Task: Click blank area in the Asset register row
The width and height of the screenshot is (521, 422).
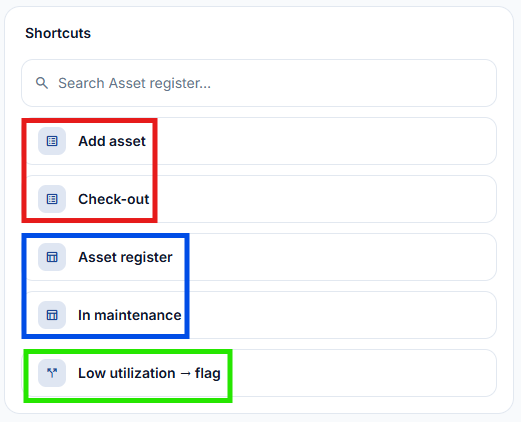Action: point(342,257)
